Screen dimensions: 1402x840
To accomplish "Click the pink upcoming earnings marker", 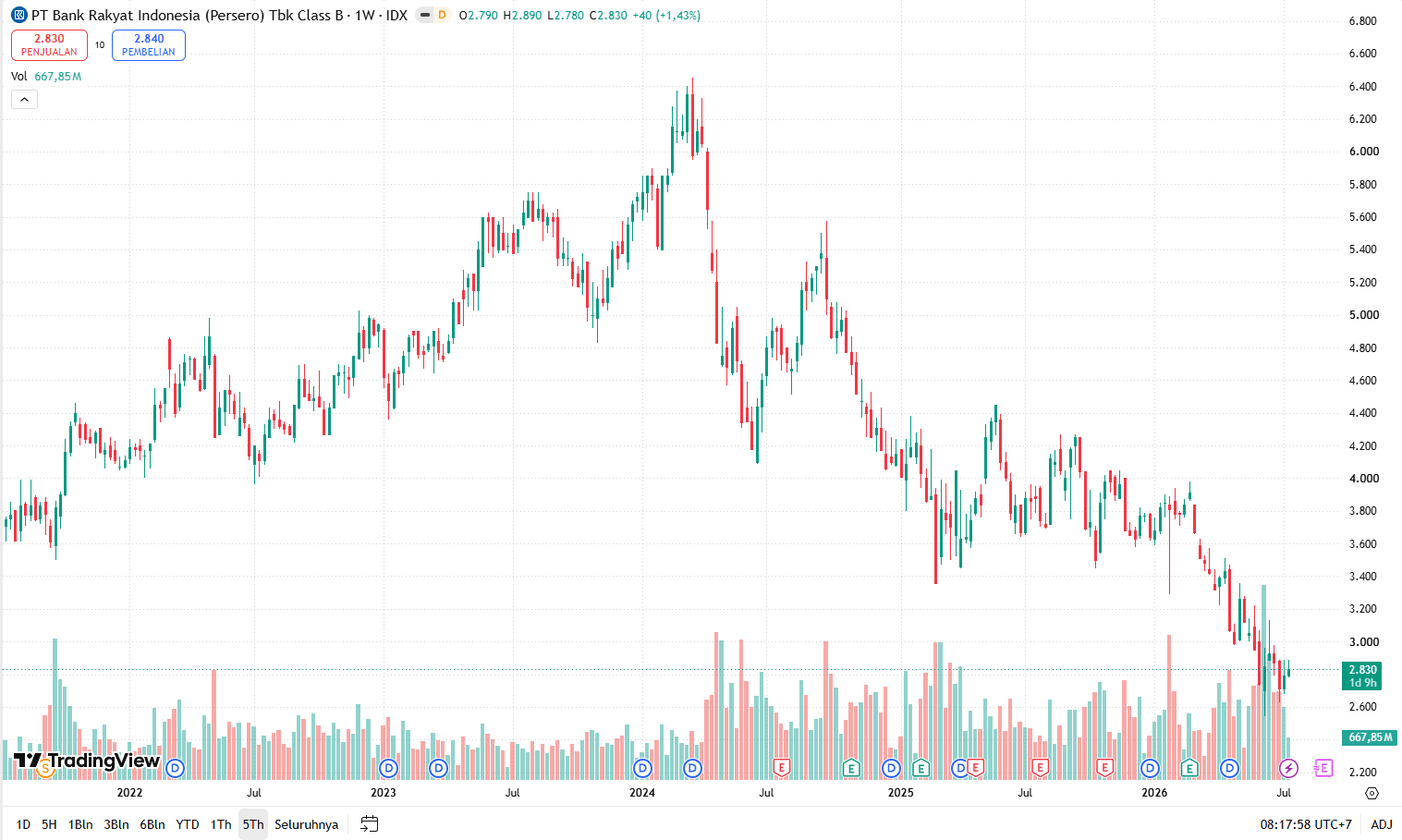I will click(x=1323, y=768).
